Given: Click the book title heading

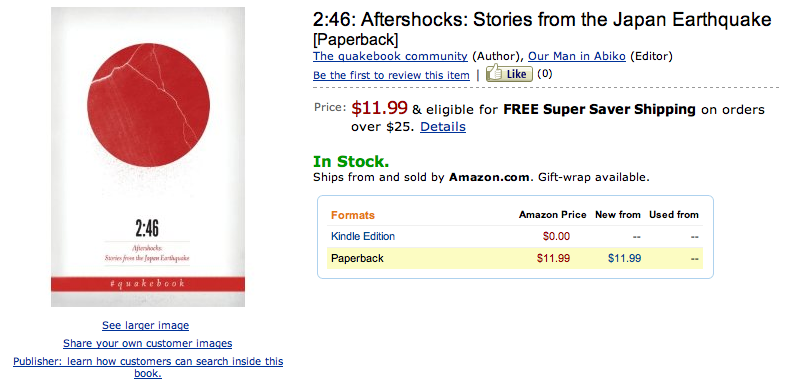Looking at the screenshot, I should pyautogui.click(x=542, y=28).
